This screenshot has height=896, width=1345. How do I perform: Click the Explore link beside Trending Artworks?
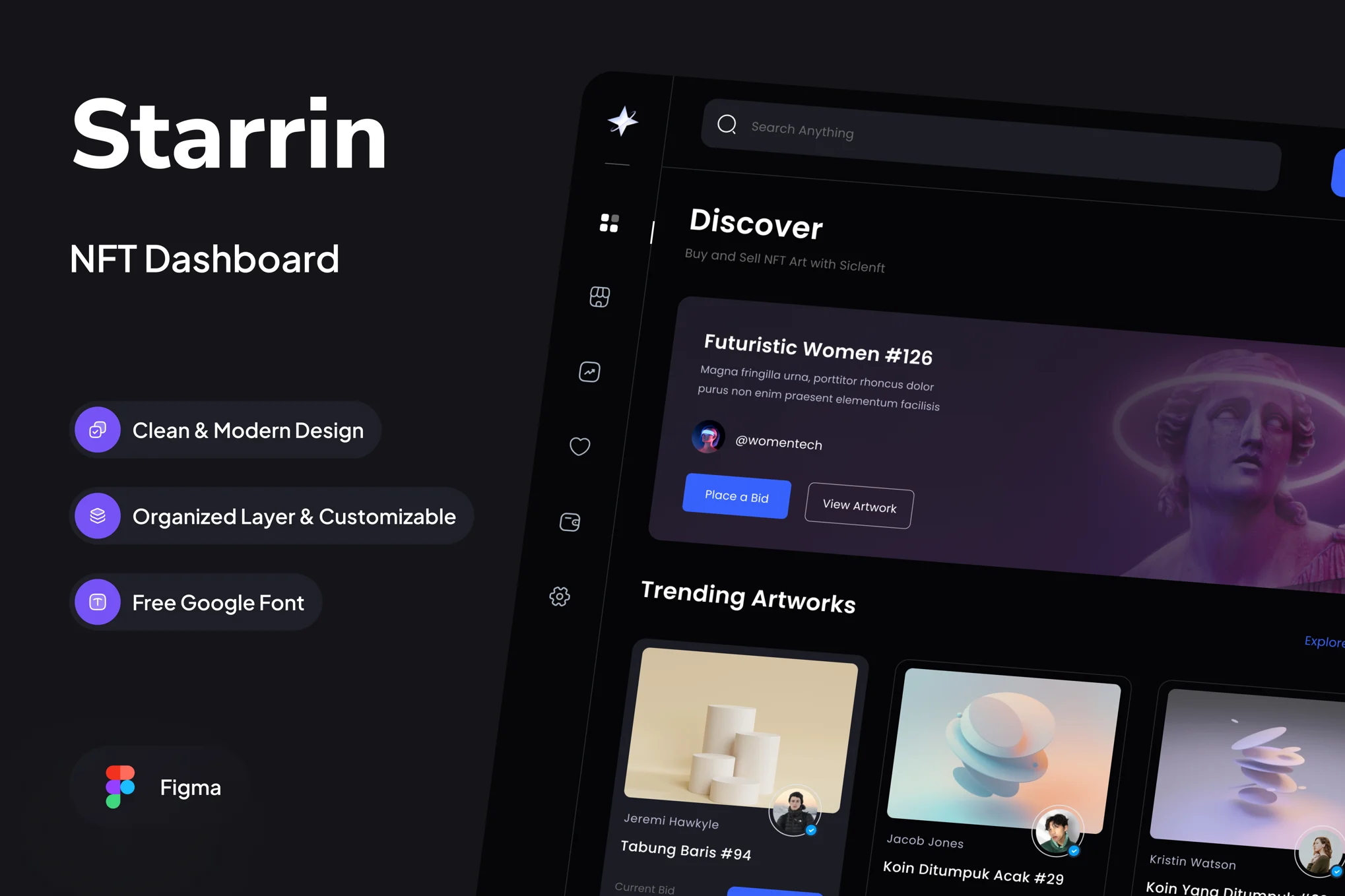coord(1324,641)
